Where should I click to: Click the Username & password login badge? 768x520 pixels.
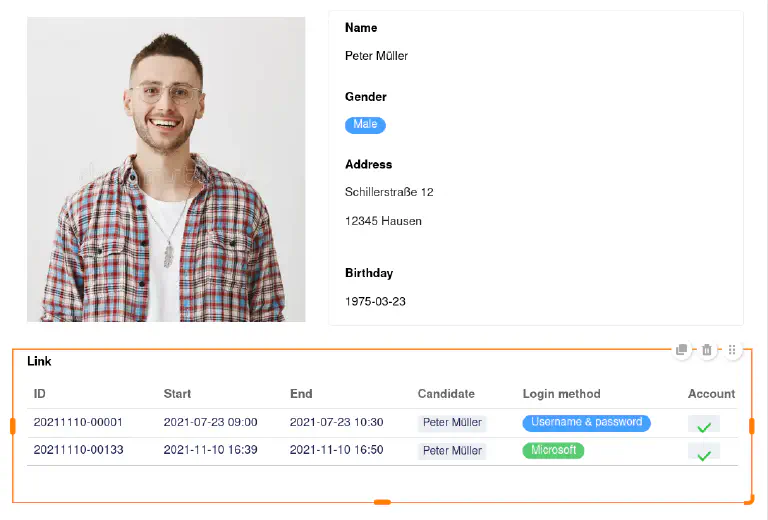[586, 423]
